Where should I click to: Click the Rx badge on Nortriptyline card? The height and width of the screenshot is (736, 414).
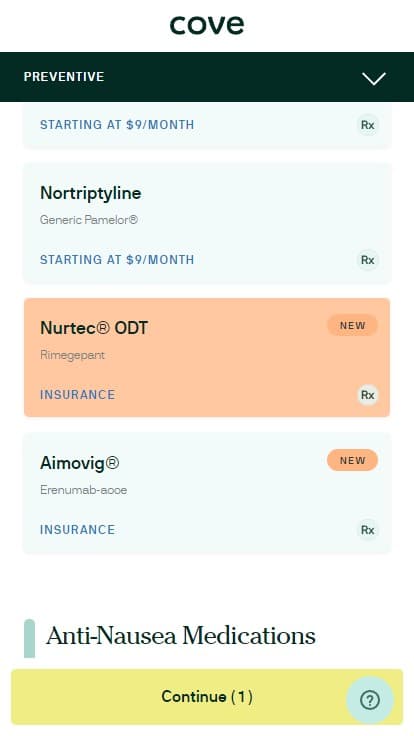pos(368,260)
